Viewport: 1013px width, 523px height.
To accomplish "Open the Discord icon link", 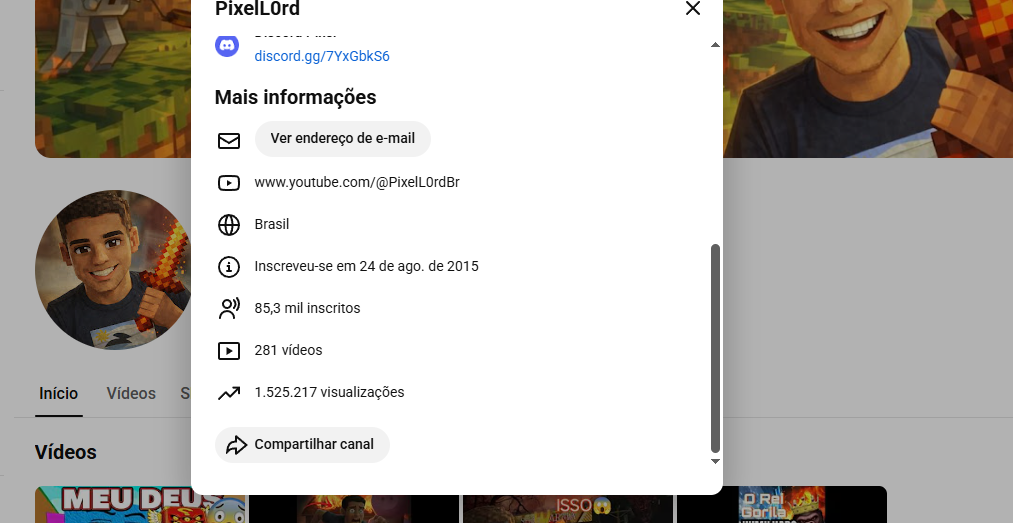I will click(227, 45).
